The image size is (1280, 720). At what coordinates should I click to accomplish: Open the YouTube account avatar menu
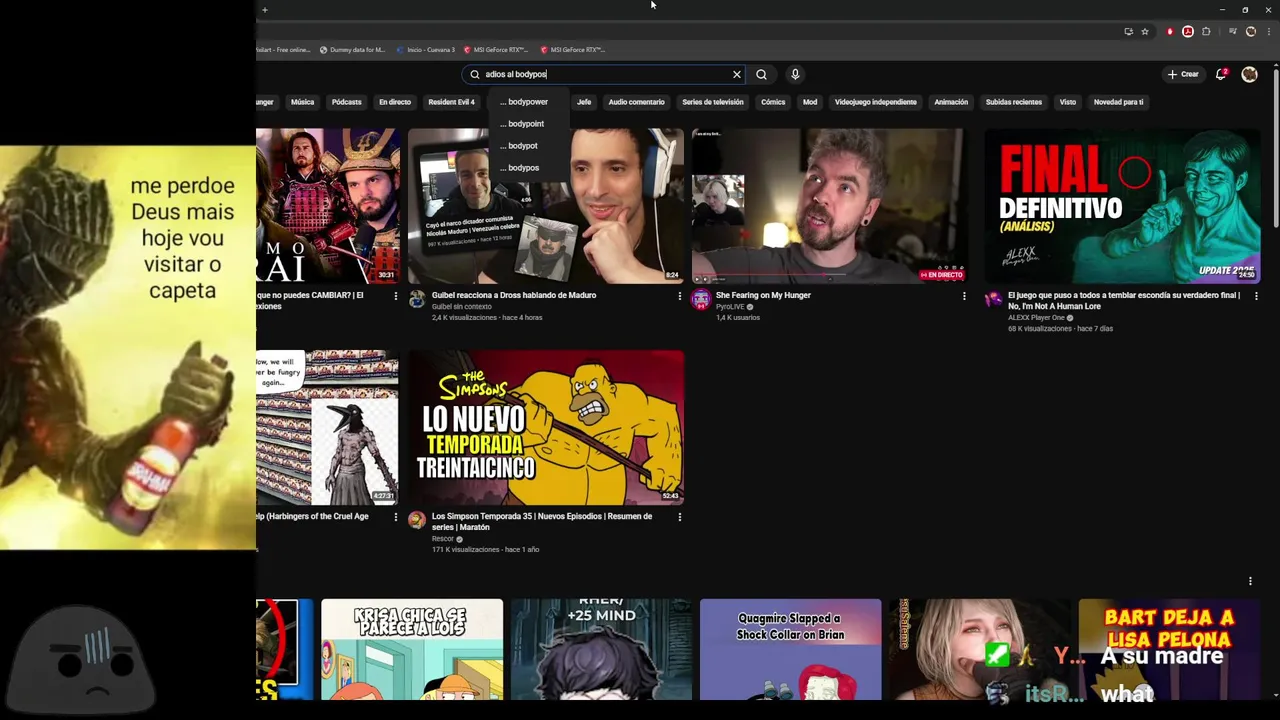(x=1249, y=74)
